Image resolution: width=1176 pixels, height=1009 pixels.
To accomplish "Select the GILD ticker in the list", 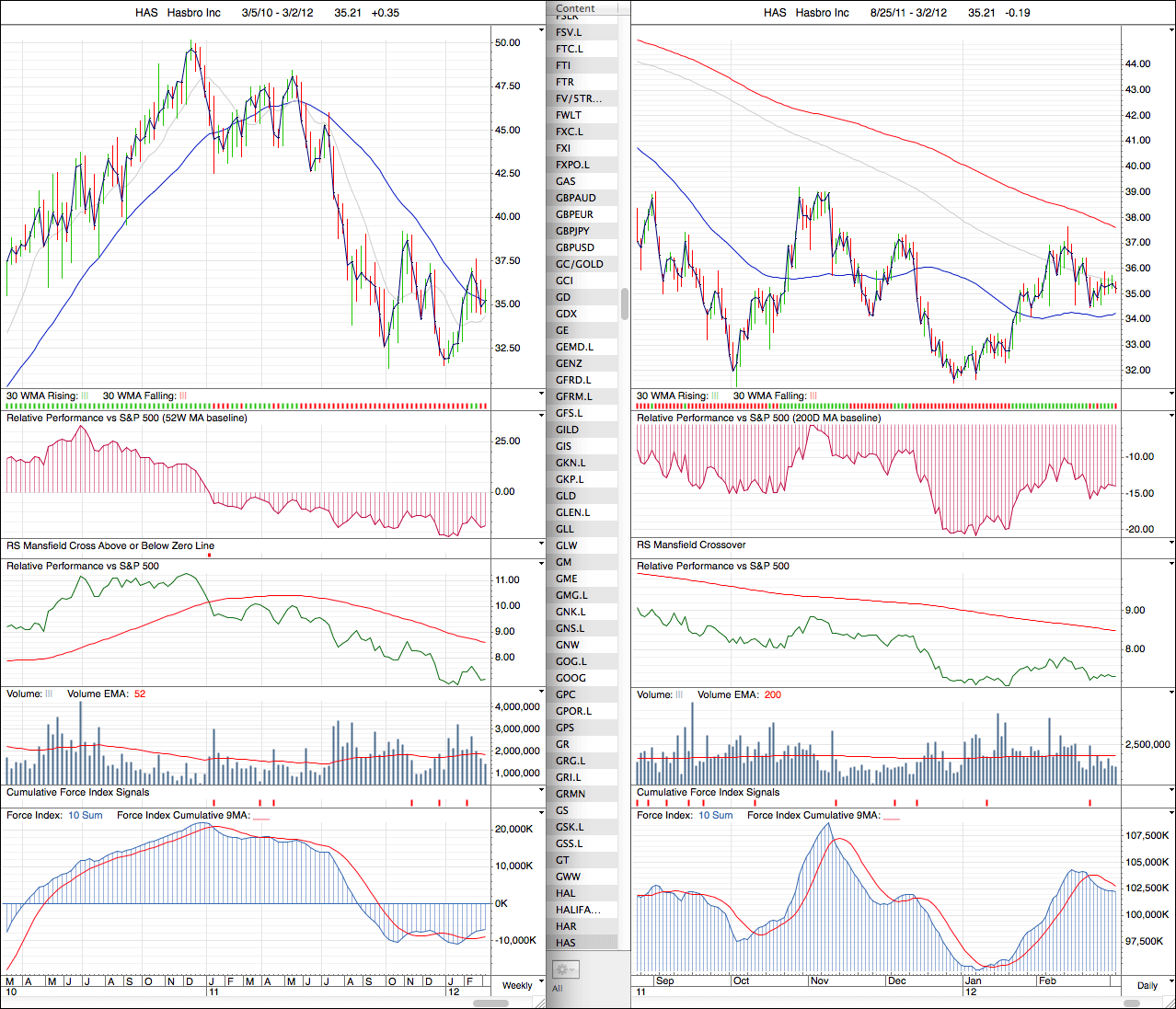I will point(568,430).
